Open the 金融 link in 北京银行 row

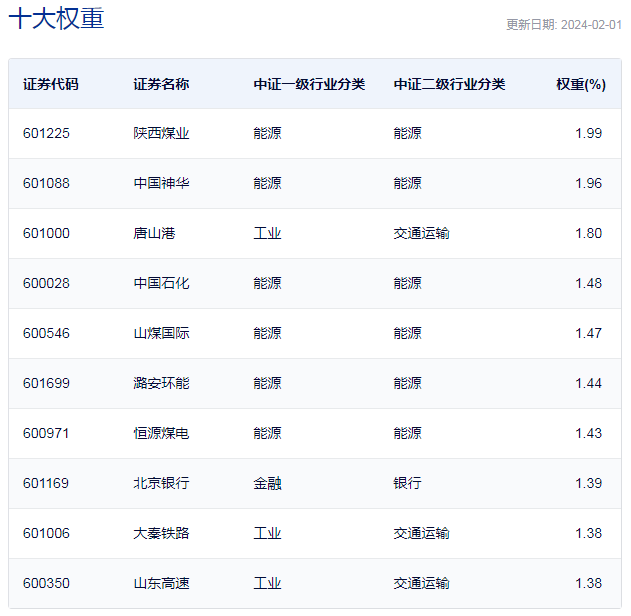[x=267, y=483]
